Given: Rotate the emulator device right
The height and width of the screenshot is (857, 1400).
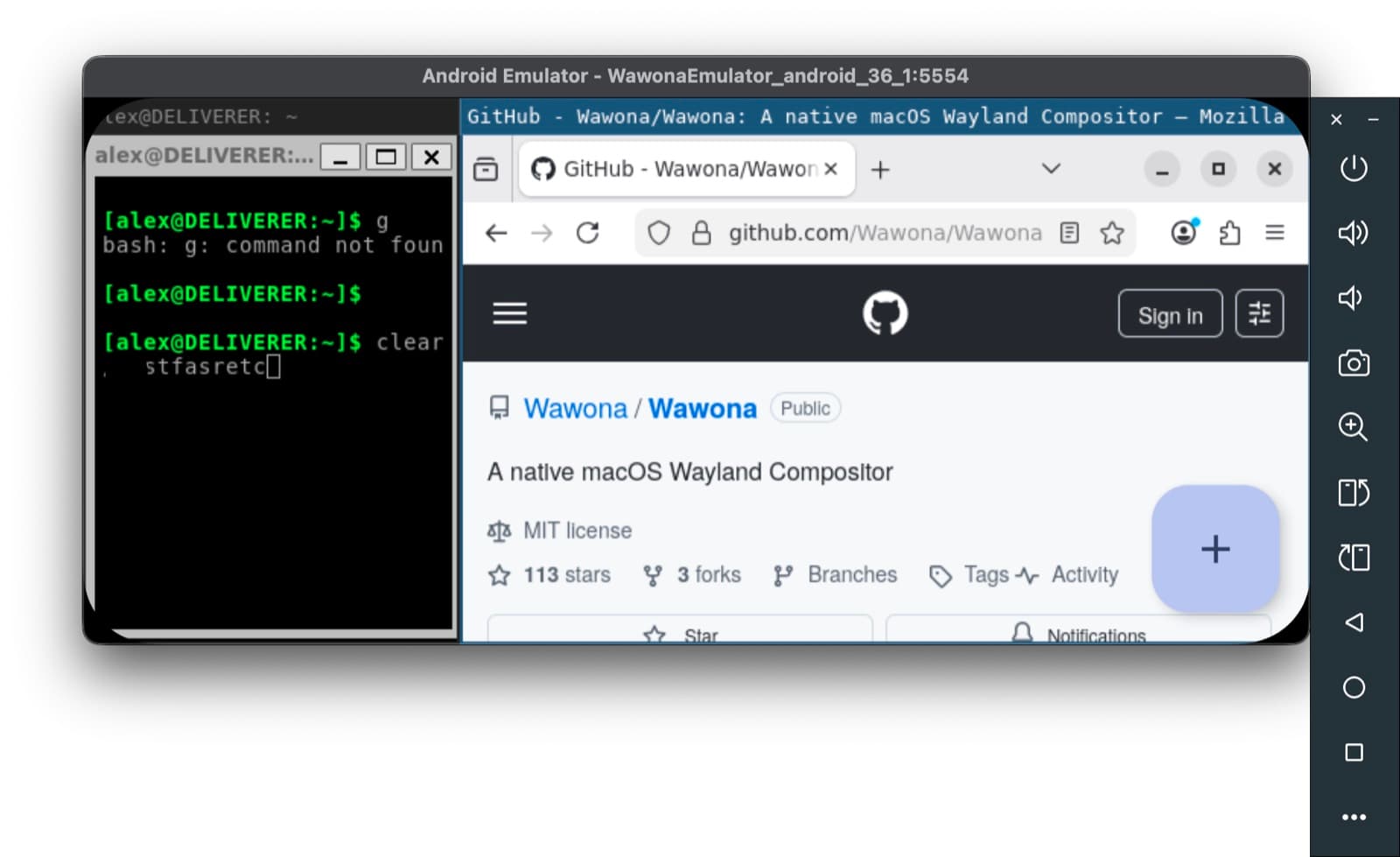Looking at the screenshot, I should pos(1354,557).
